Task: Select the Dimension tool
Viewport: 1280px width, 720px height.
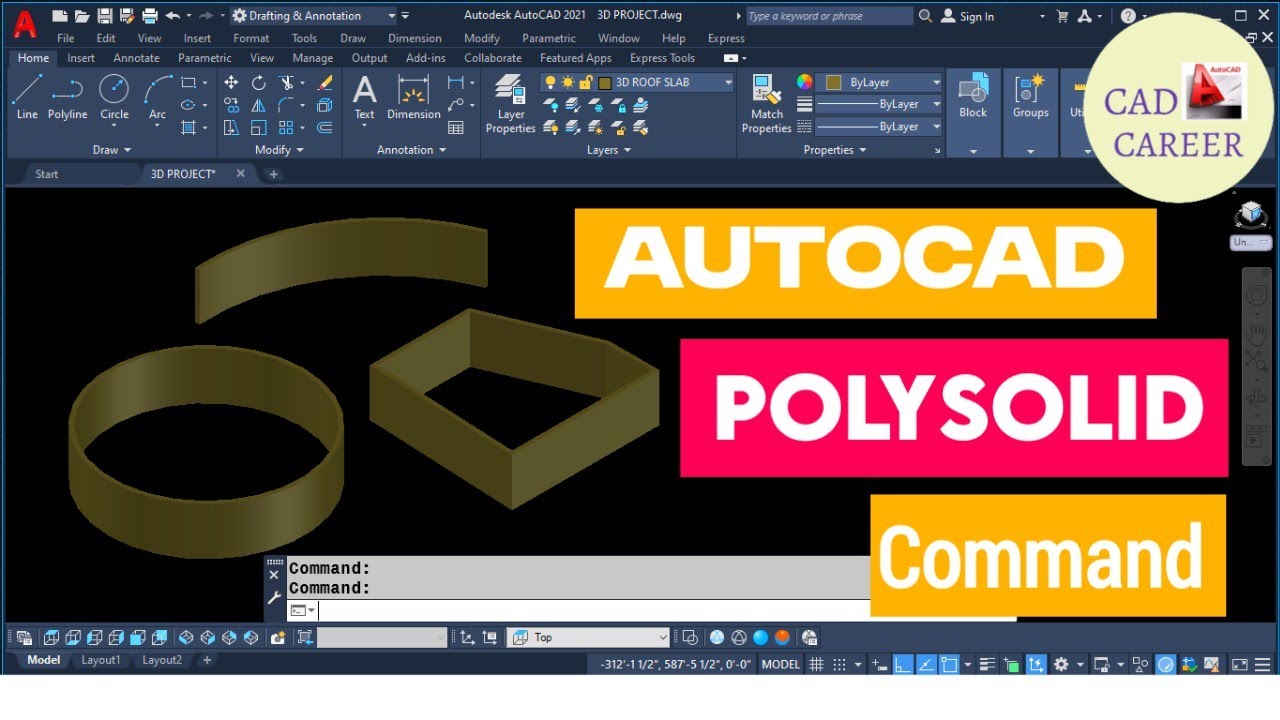Action: (x=414, y=97)
